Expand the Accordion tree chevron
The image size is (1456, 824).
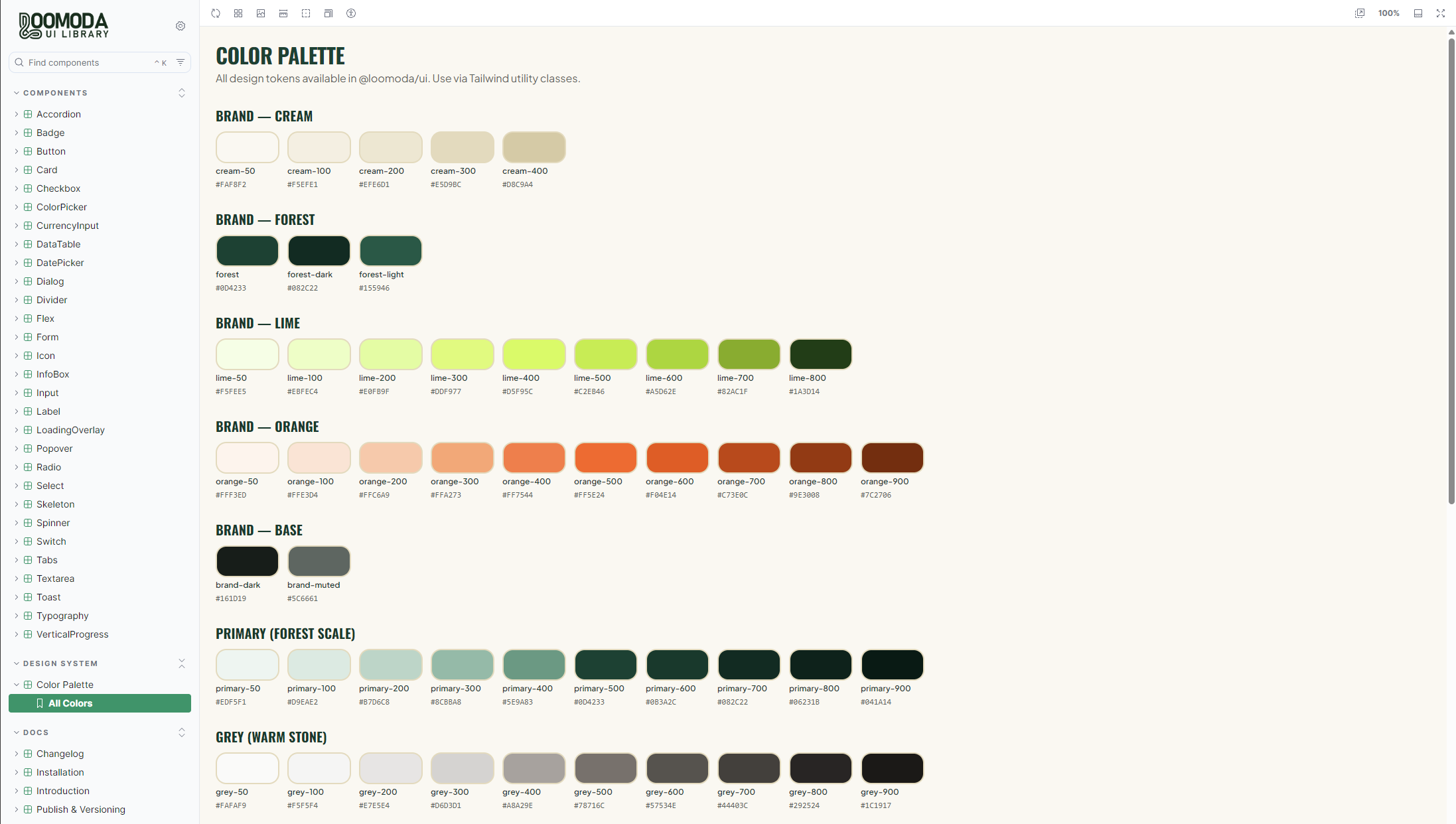pos(17,114)
